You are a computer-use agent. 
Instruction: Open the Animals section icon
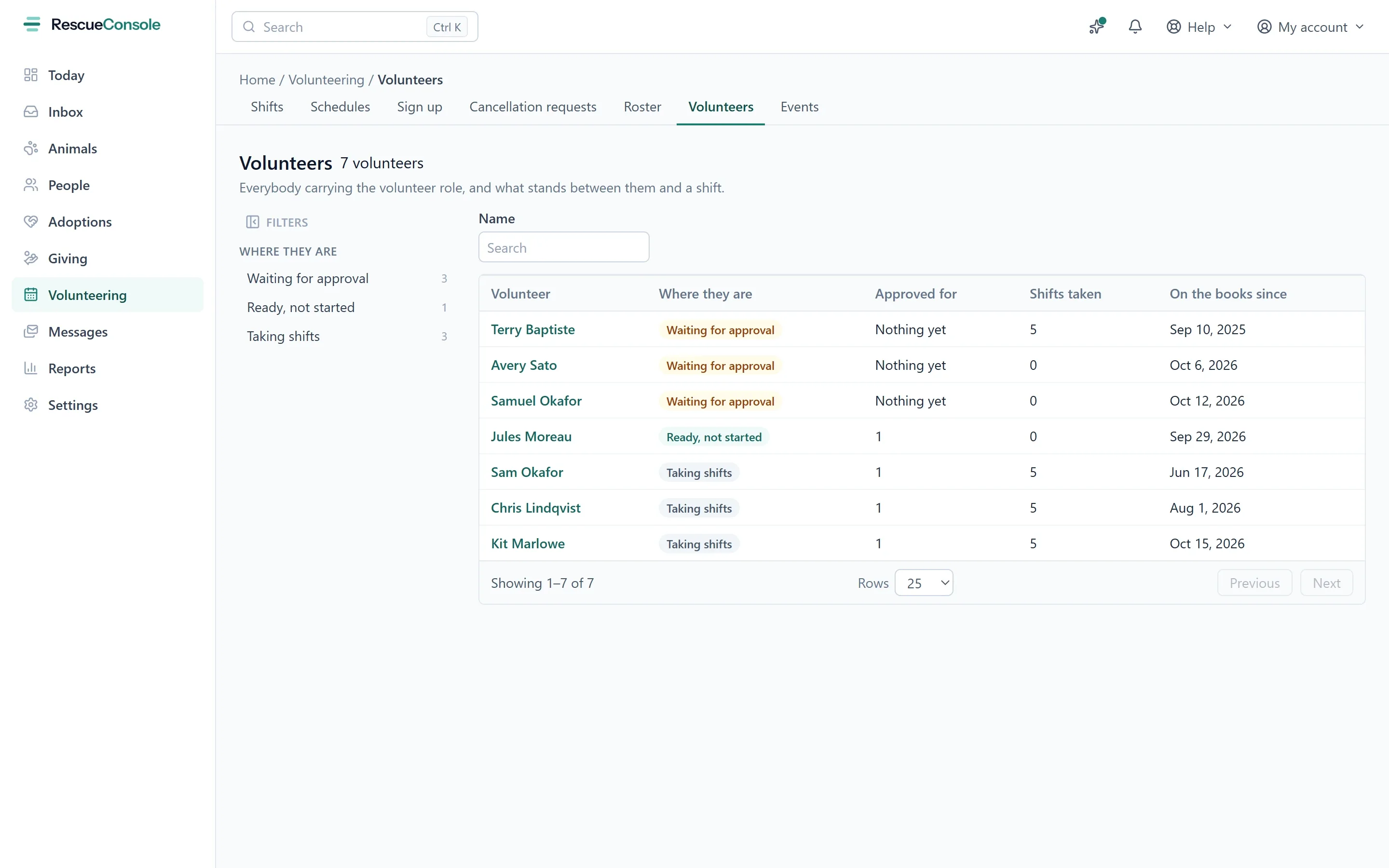[31, 149]
